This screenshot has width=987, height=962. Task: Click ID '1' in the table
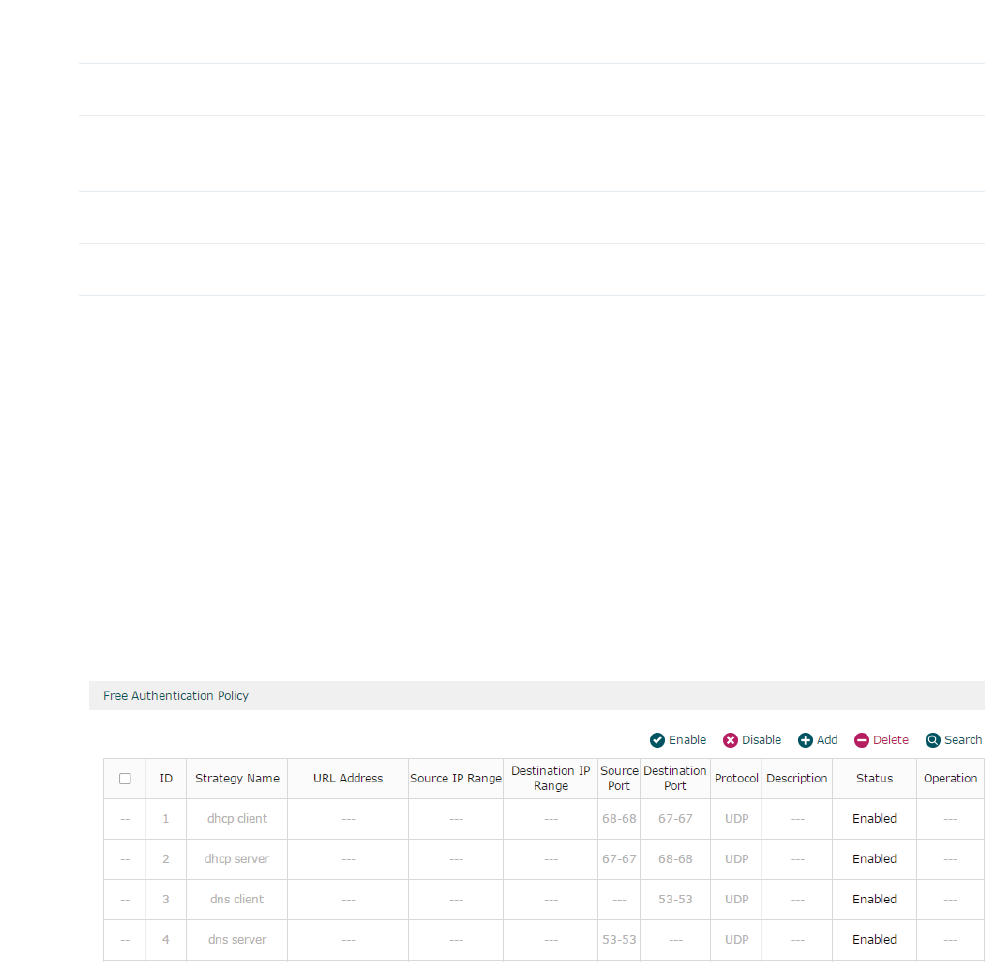166,818
